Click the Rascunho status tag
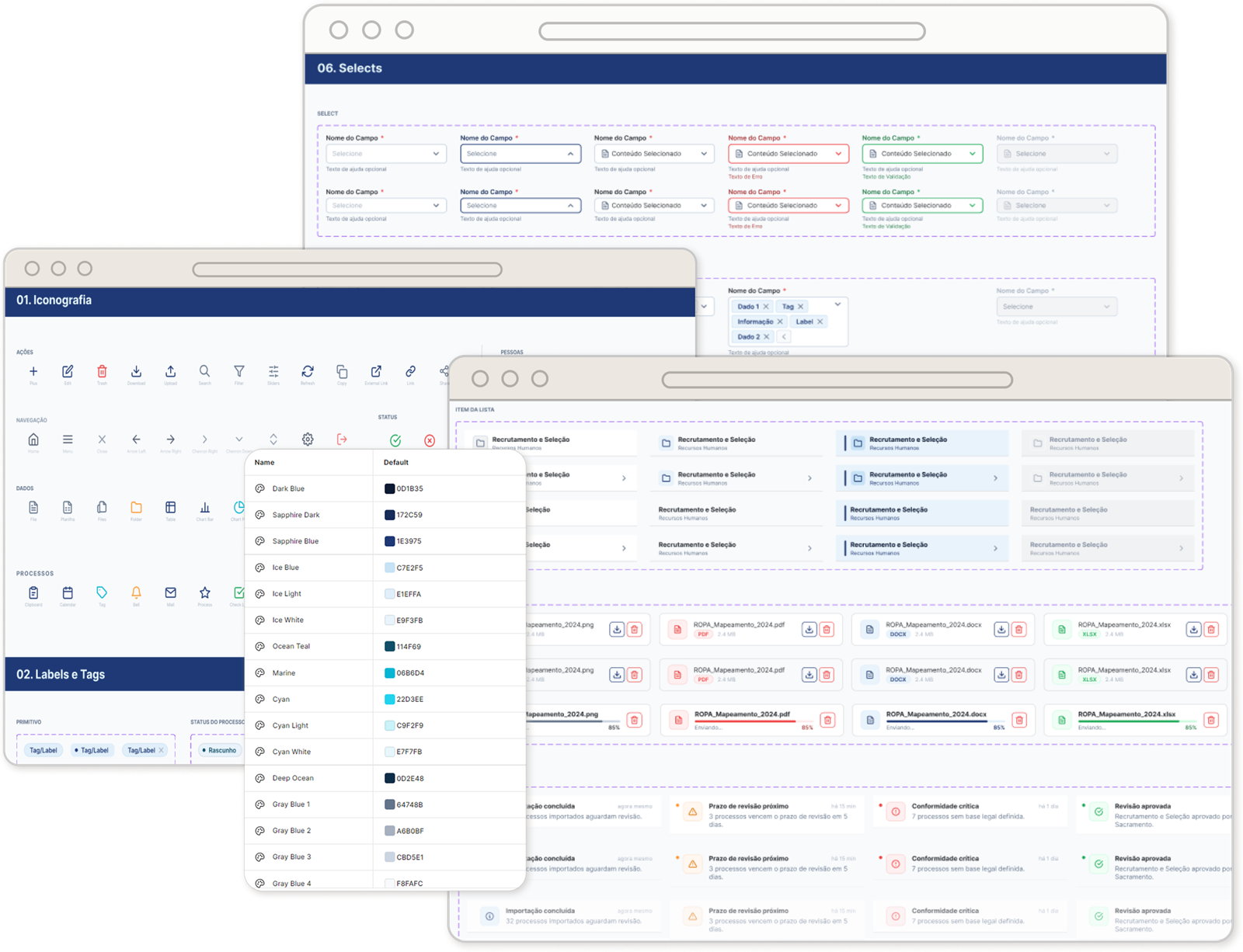The height and width of the screenshot is (952, 1243). point(219,750)
